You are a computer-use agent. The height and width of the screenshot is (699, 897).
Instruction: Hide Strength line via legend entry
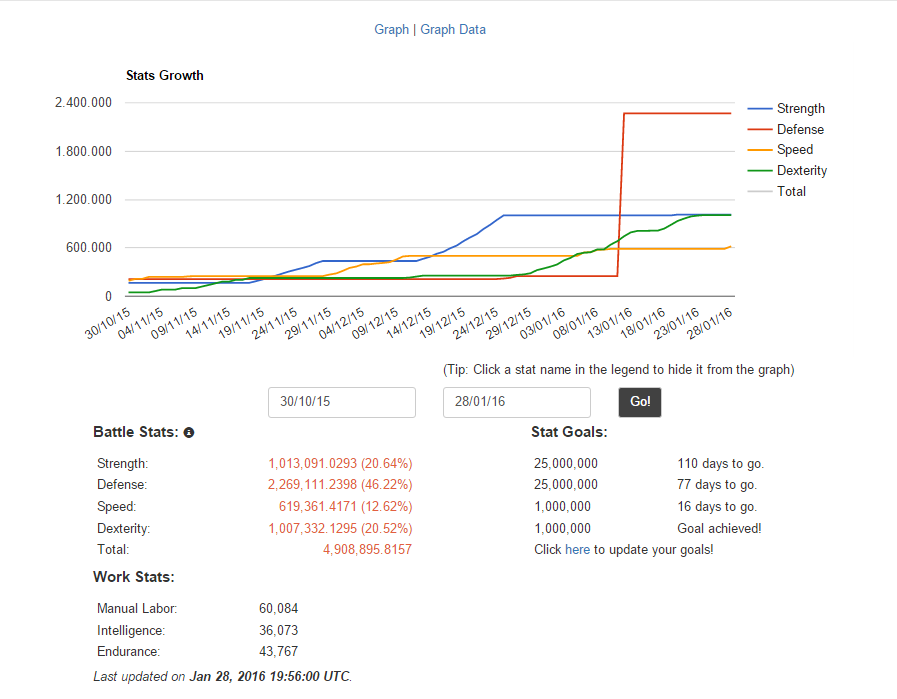pos(800,109)
